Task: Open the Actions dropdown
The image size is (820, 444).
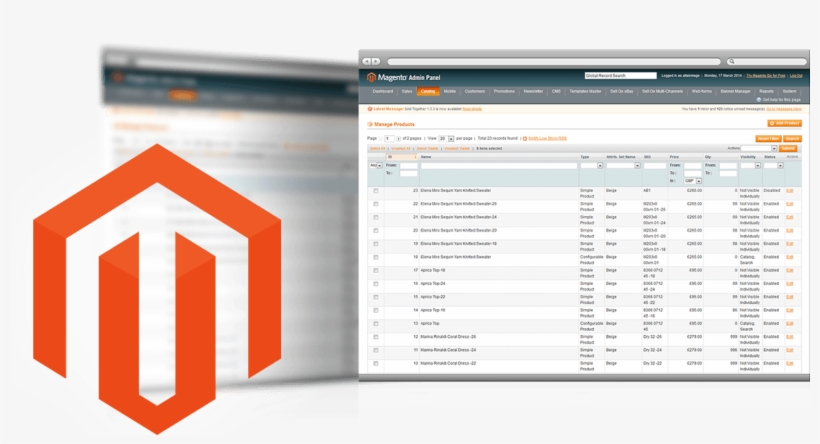Action: 759,149
